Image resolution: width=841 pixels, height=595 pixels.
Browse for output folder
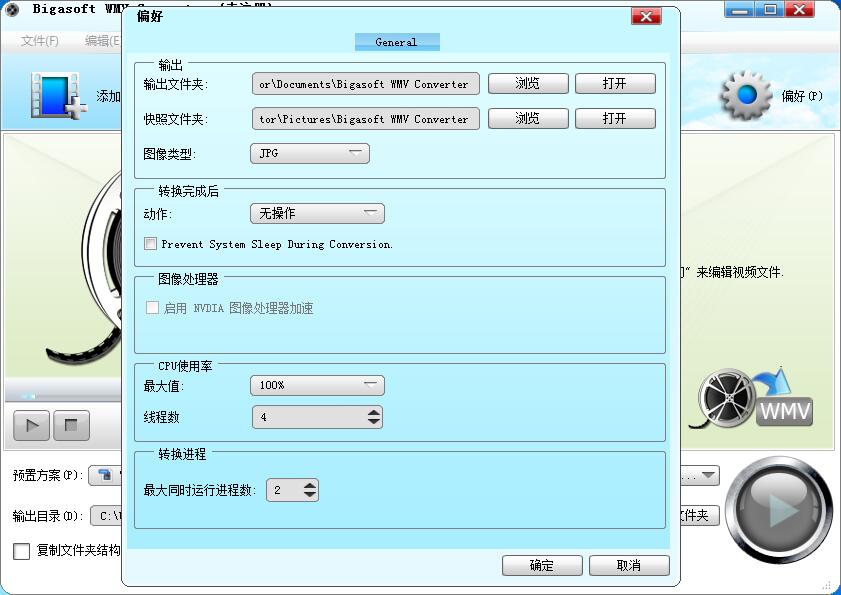tap(528, 84)
